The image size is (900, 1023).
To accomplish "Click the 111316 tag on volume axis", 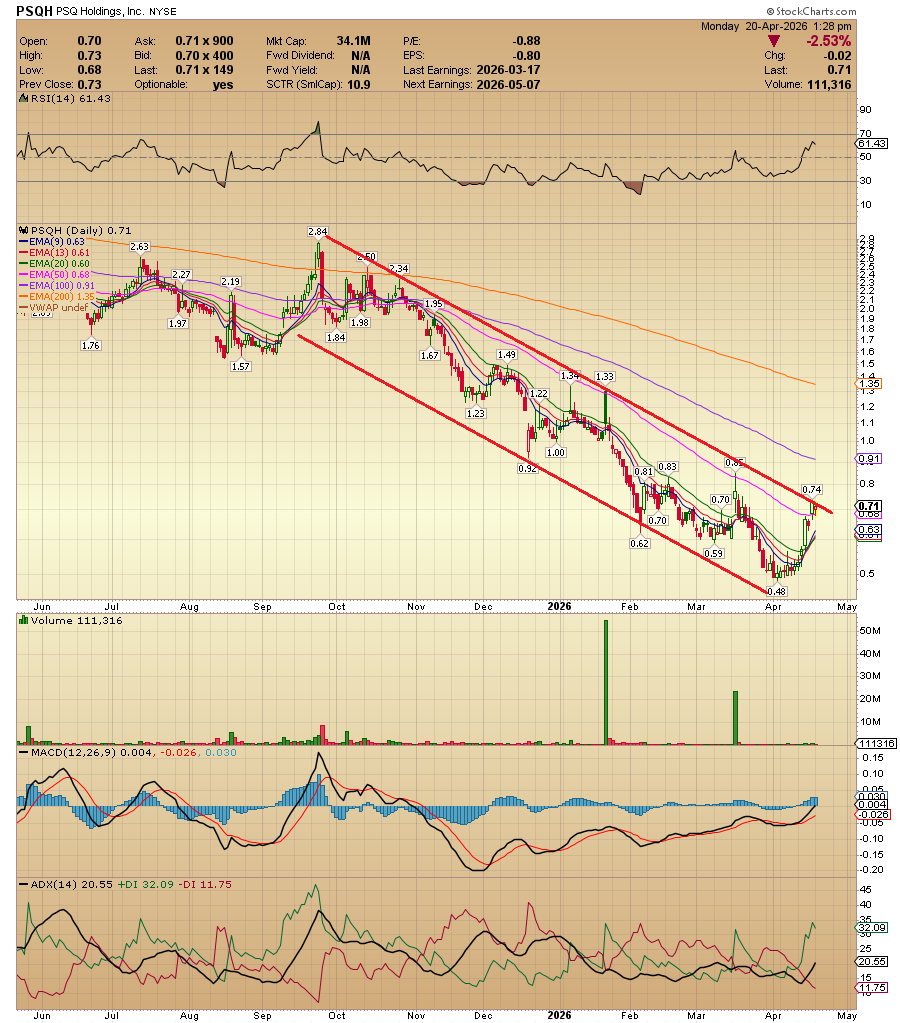I will (x=877, y=744).
